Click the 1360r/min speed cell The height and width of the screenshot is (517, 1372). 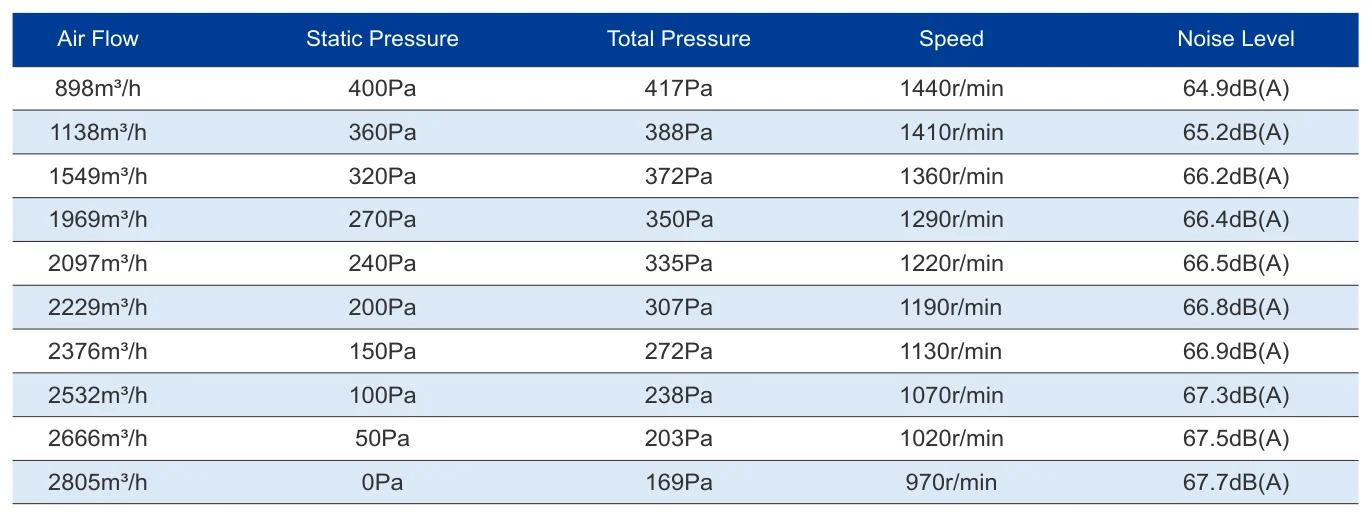(x=952, y=176)
